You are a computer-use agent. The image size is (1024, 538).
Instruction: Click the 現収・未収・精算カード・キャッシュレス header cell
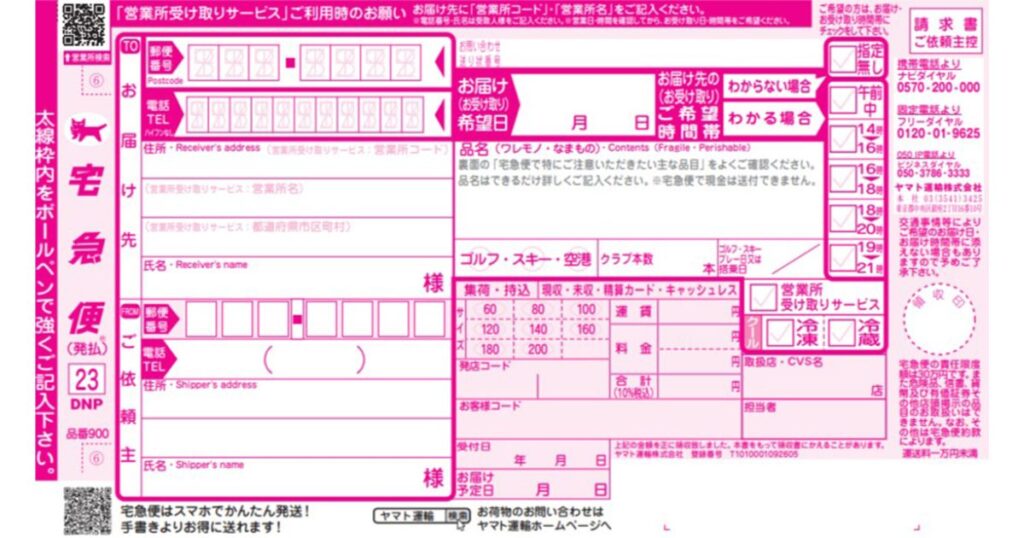[x=639, y=291]
